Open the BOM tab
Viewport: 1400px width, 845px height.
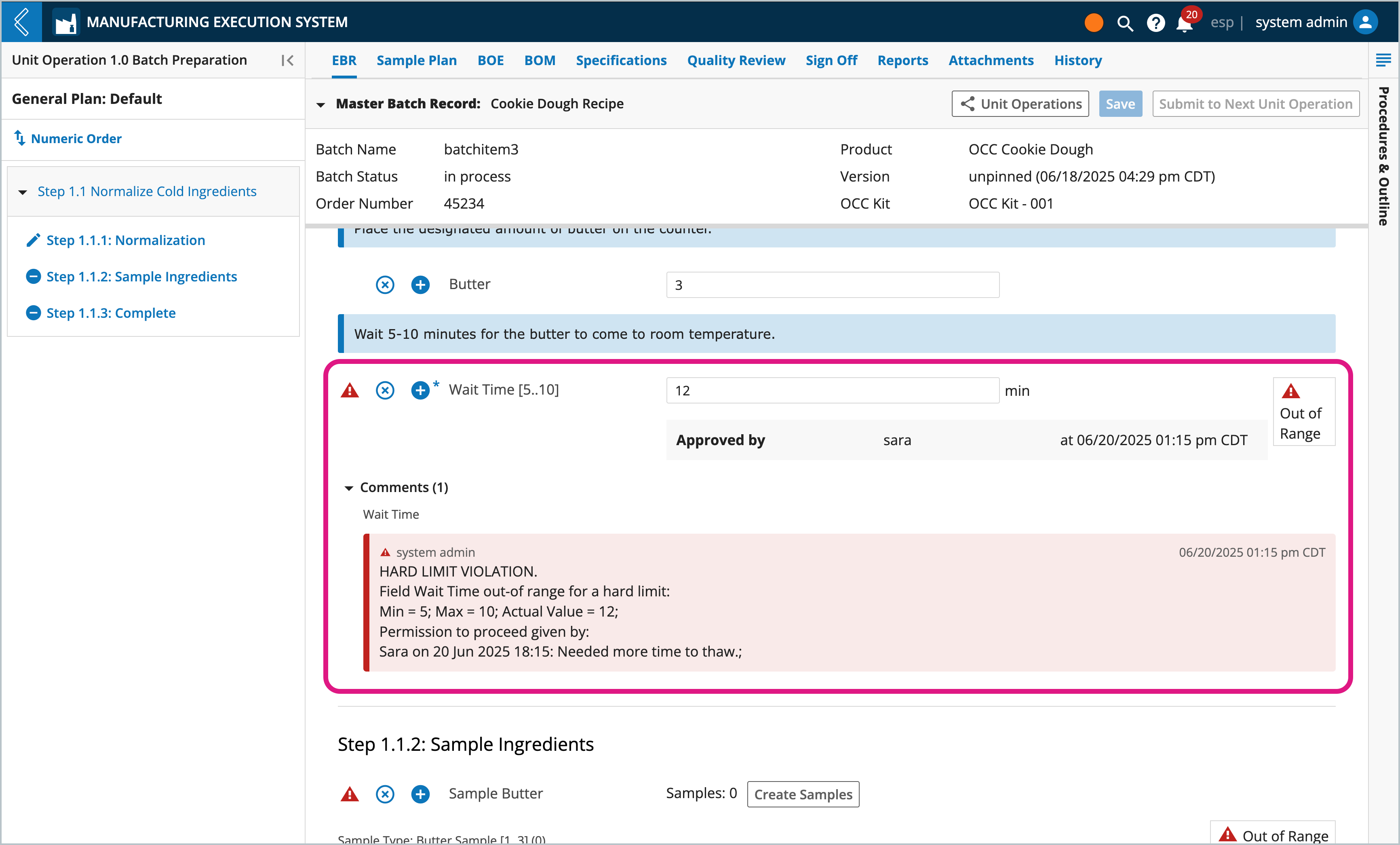point(540,60)
